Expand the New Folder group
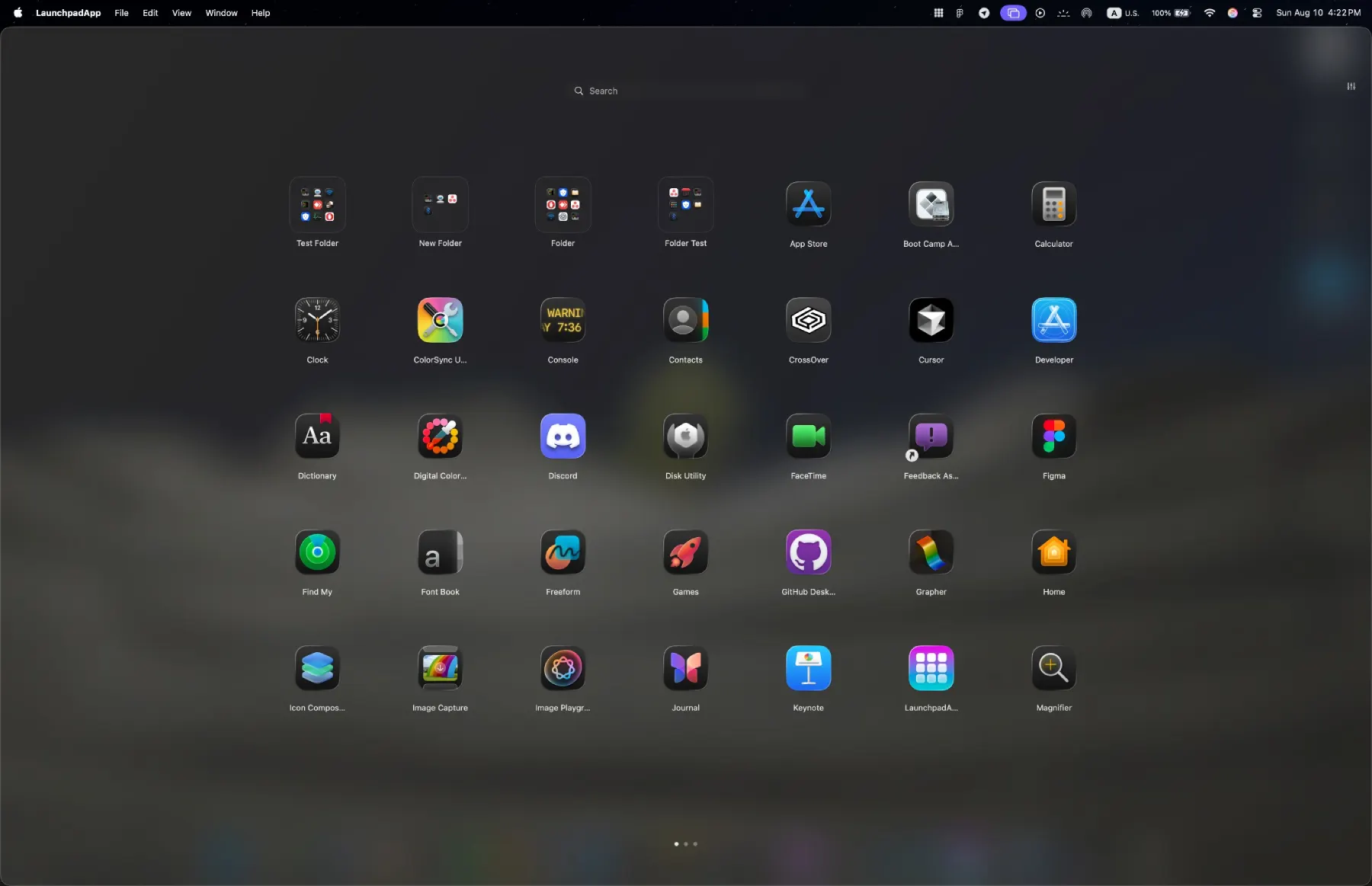This screenshot has width=1372, height=886. point(440,204)
